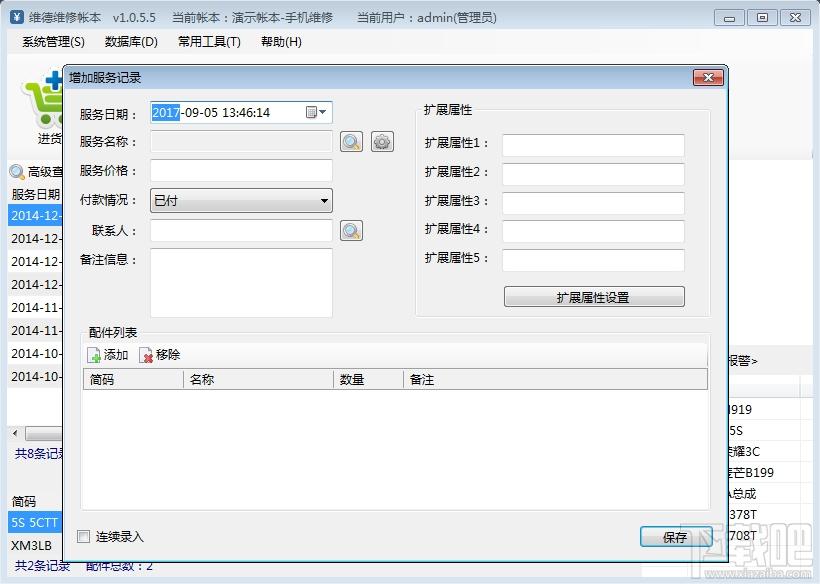Open the service date calendar dropdown
The width and height of the screenshot is (820, 584).
[316, 112]
